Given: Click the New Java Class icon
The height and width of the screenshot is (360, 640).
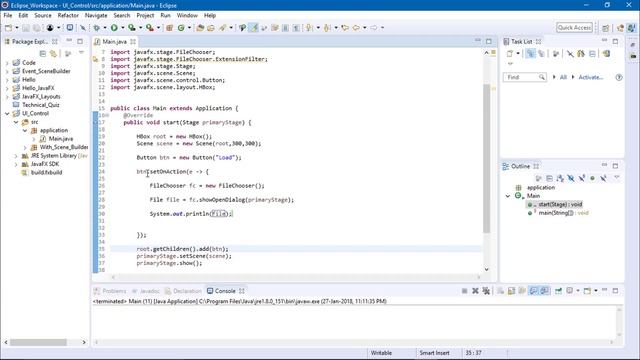Looking at the screenshot, I should pos(181,28).
